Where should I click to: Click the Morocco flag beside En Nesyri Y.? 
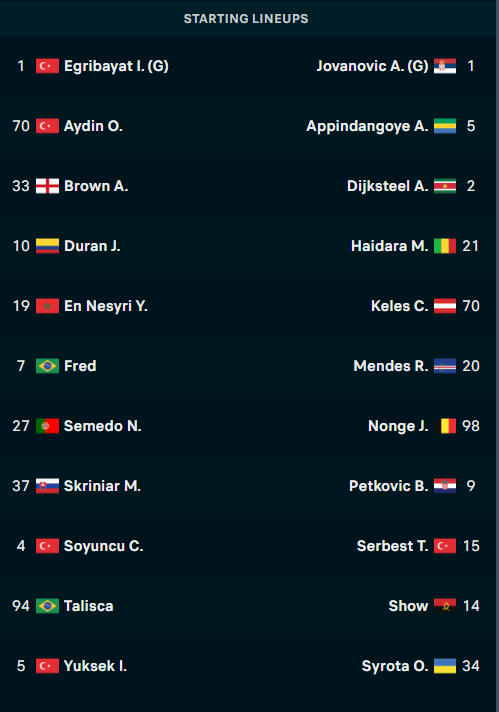point(47,306)
